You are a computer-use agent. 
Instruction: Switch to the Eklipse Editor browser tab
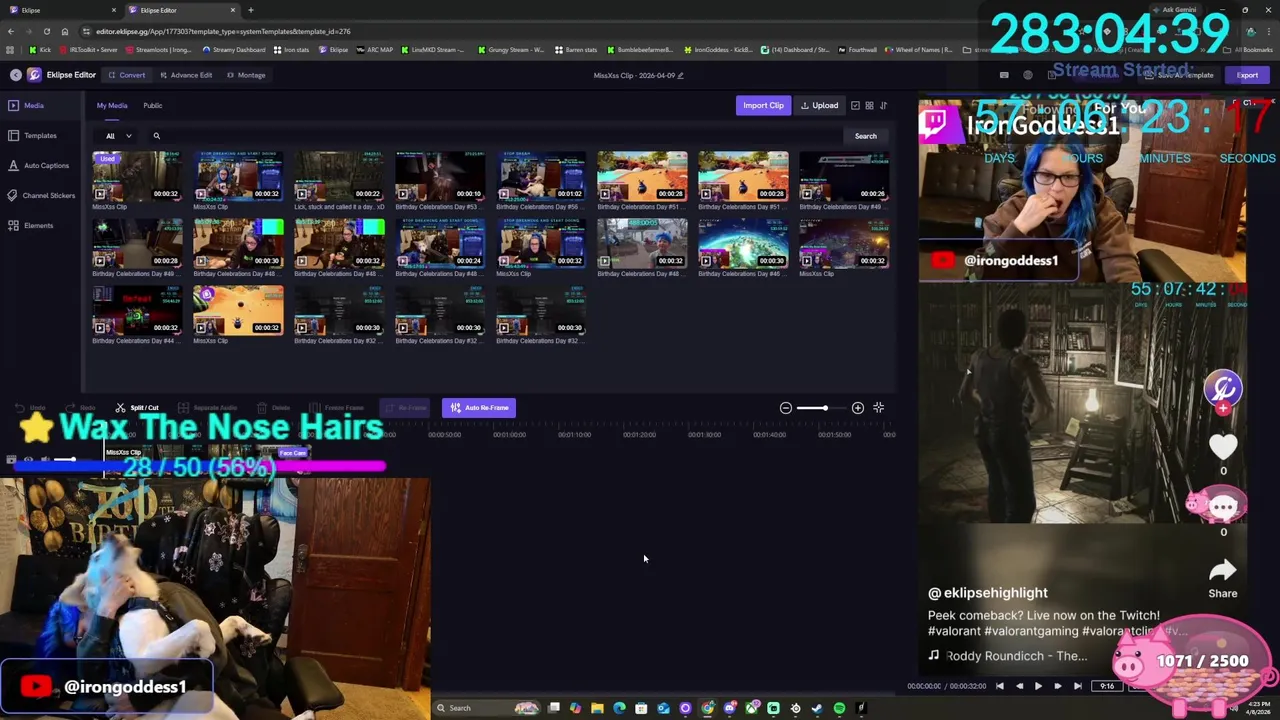coord(180,10)
